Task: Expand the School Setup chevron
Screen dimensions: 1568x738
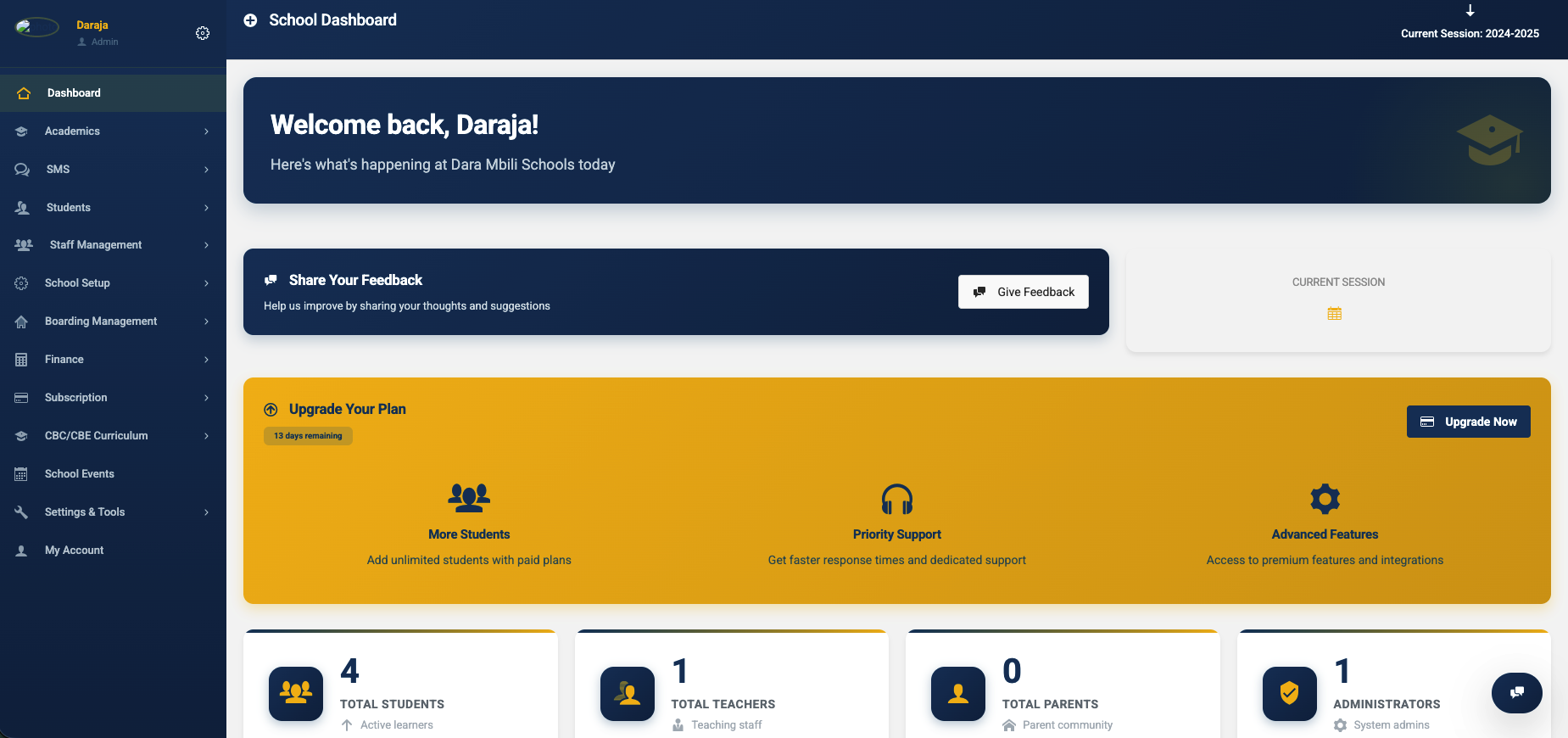Action: [x=206, y=283]
